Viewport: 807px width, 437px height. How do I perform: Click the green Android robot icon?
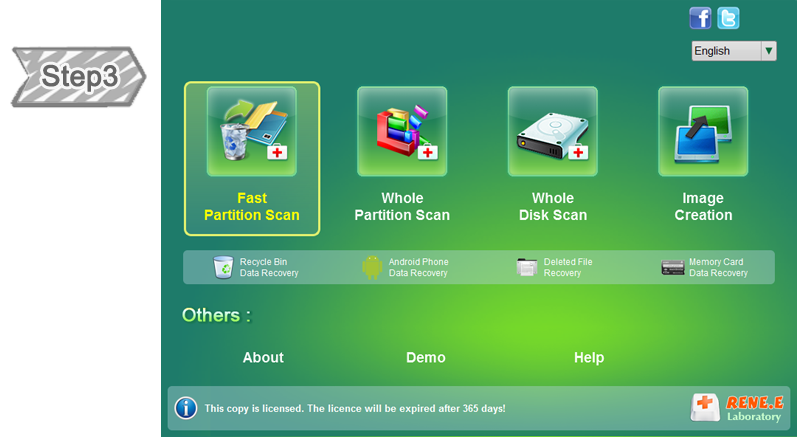pyautogui.click(x=372, y=267)
